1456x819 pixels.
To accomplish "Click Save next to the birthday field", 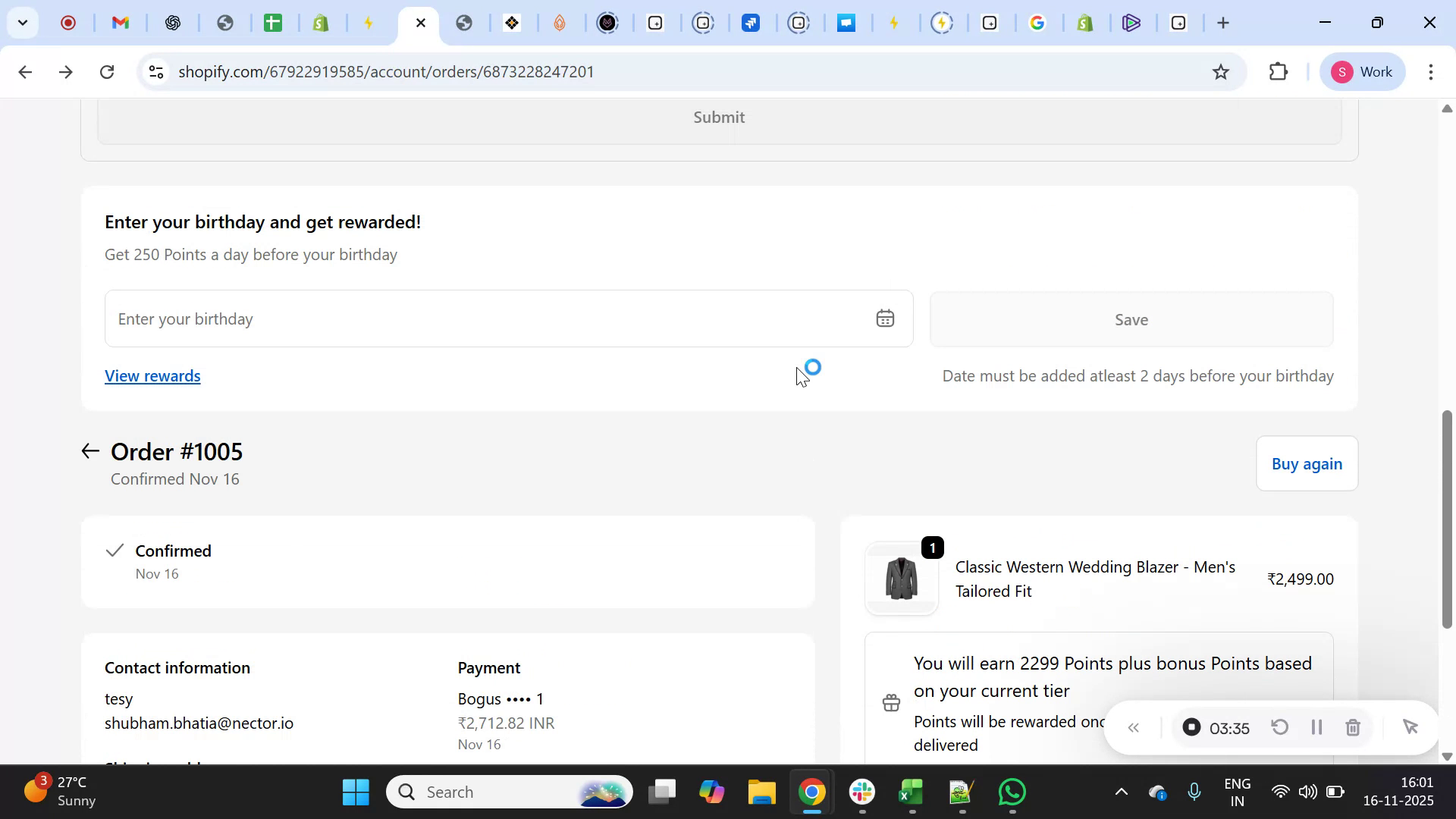I will tap(1131, 319).
